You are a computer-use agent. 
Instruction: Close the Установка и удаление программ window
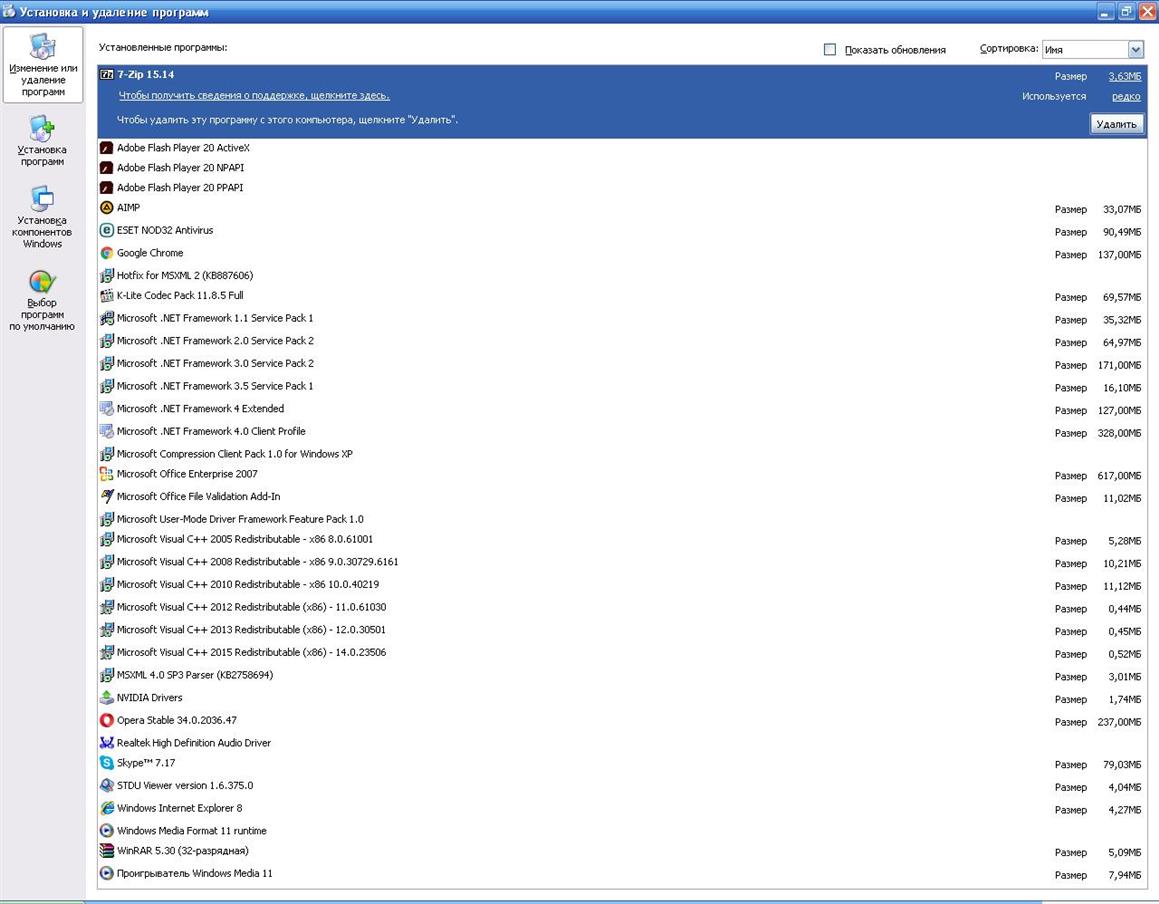point(1147,12)
